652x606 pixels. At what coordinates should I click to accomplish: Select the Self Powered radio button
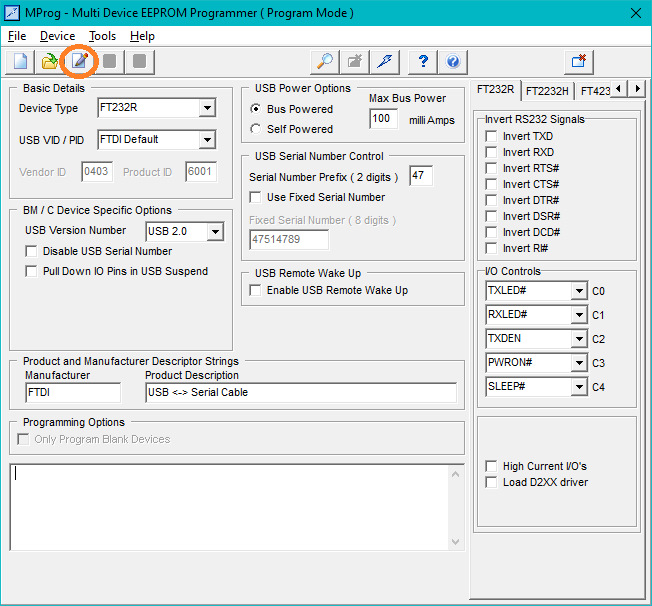pyautogui.click(x=256, y=129)
